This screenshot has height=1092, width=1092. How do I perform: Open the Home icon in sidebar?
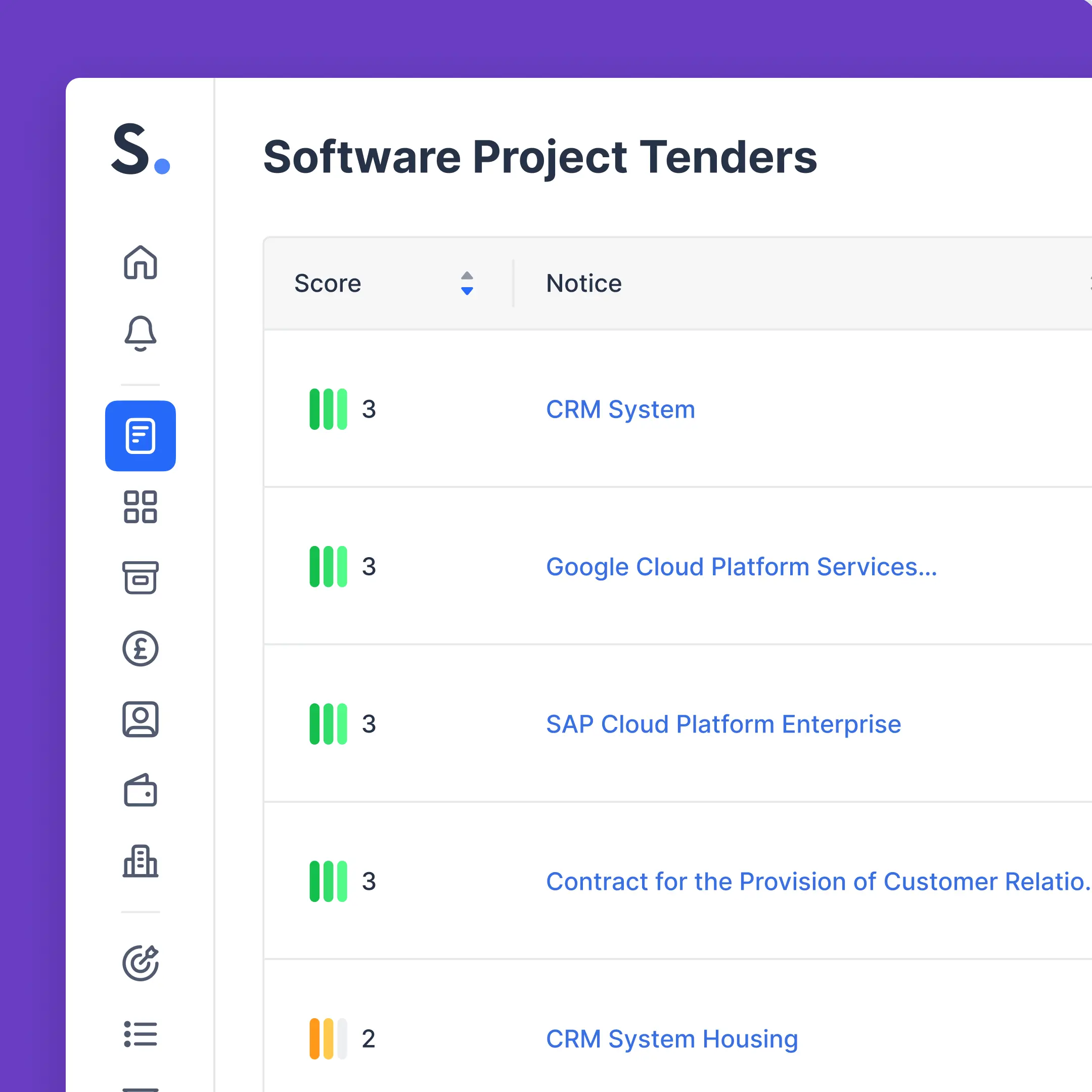[x=140, y=262]
